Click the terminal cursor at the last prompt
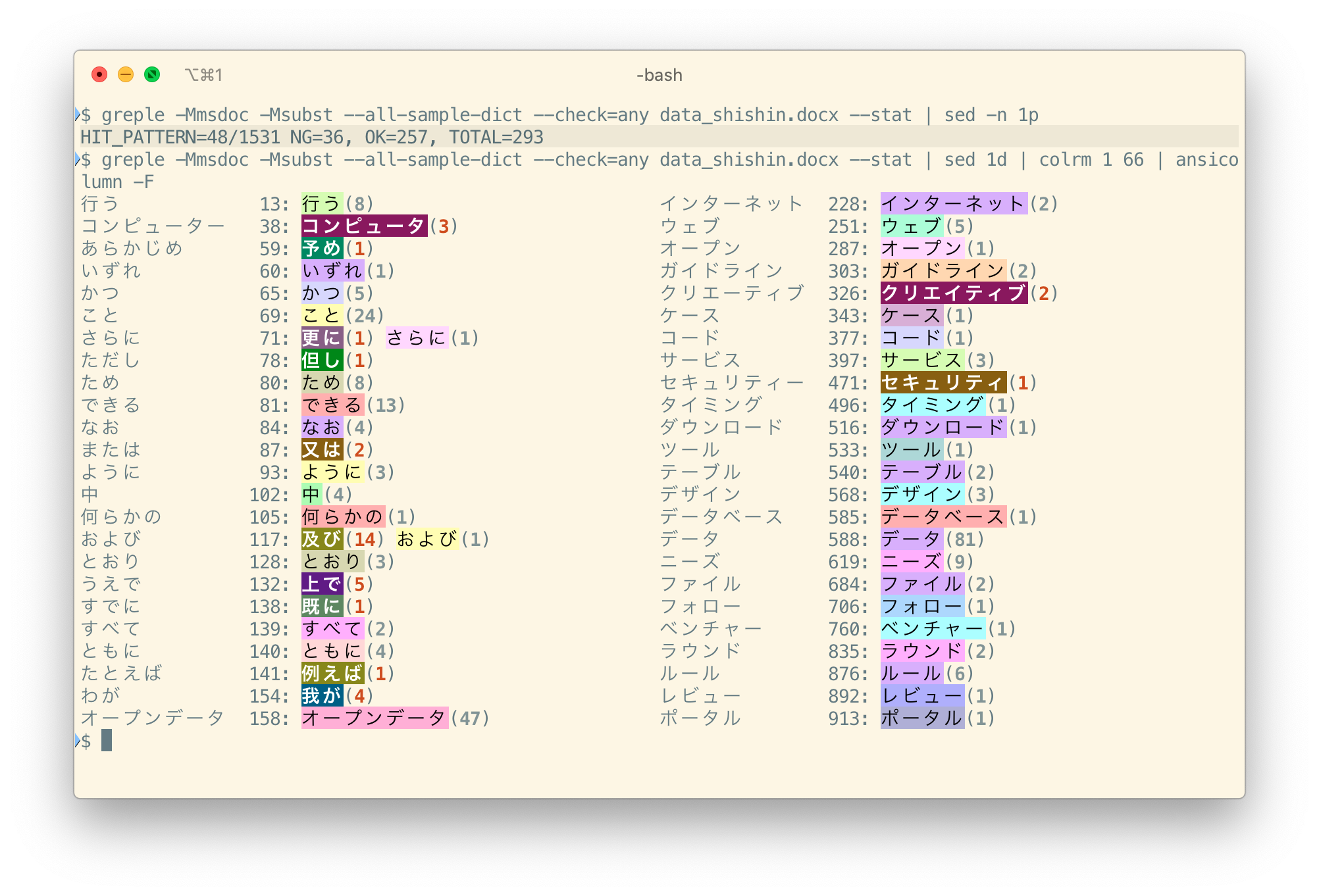 click(107, 741)
